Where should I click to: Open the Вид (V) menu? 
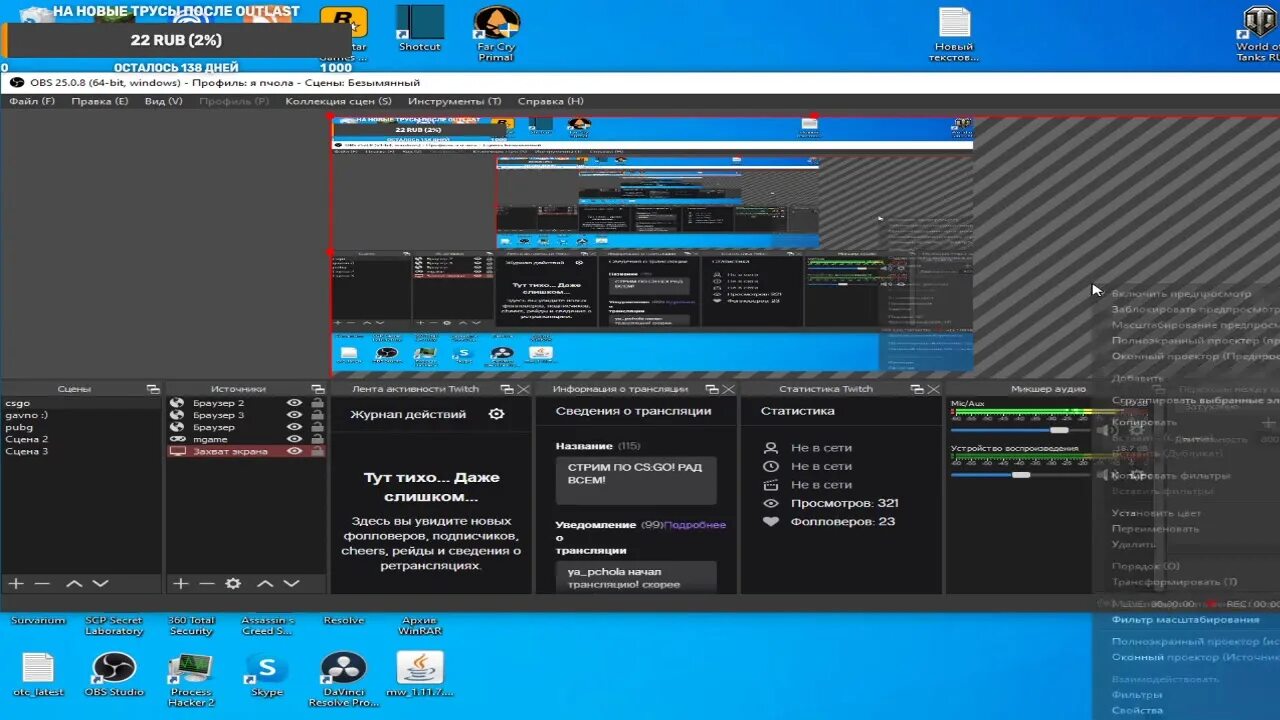(x=163, y=101)
